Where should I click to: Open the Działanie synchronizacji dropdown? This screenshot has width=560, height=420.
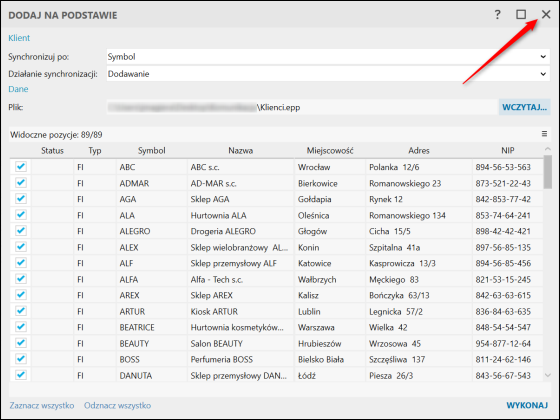pos(328,74)
